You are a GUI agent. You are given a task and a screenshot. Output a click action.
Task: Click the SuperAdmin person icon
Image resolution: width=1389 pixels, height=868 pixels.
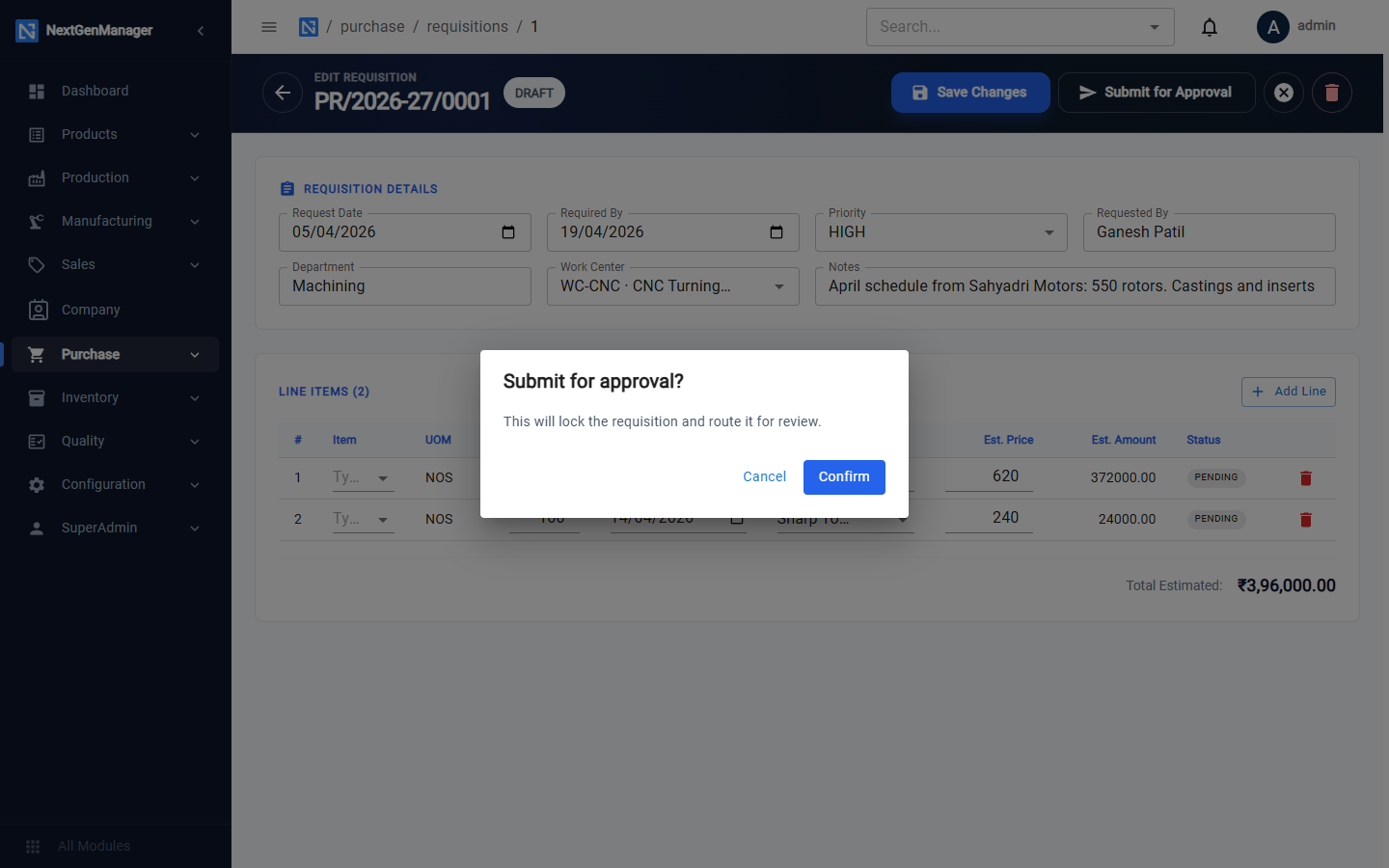tap(37, 529)
